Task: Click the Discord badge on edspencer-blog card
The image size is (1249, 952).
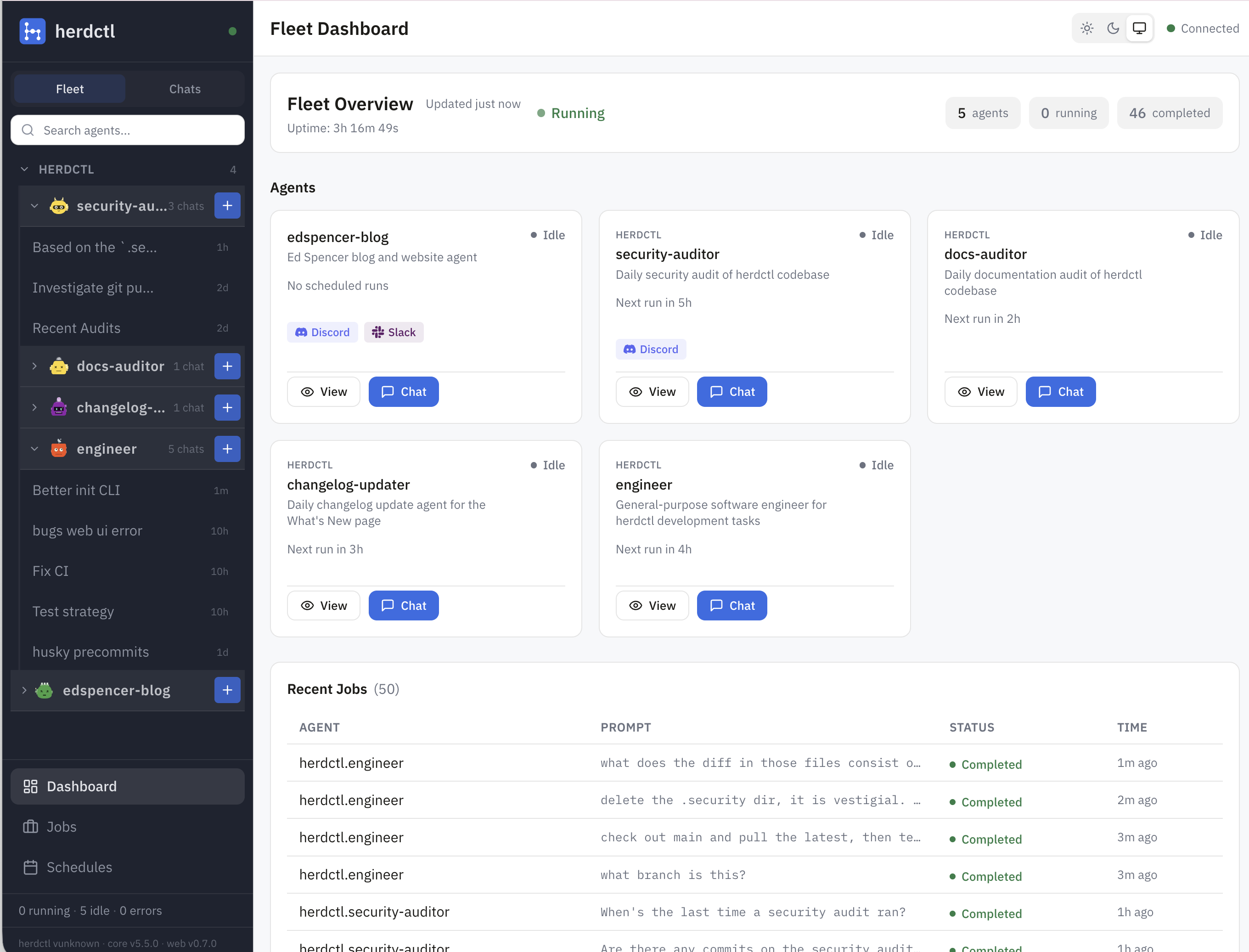Action: [x=322, y=332]
